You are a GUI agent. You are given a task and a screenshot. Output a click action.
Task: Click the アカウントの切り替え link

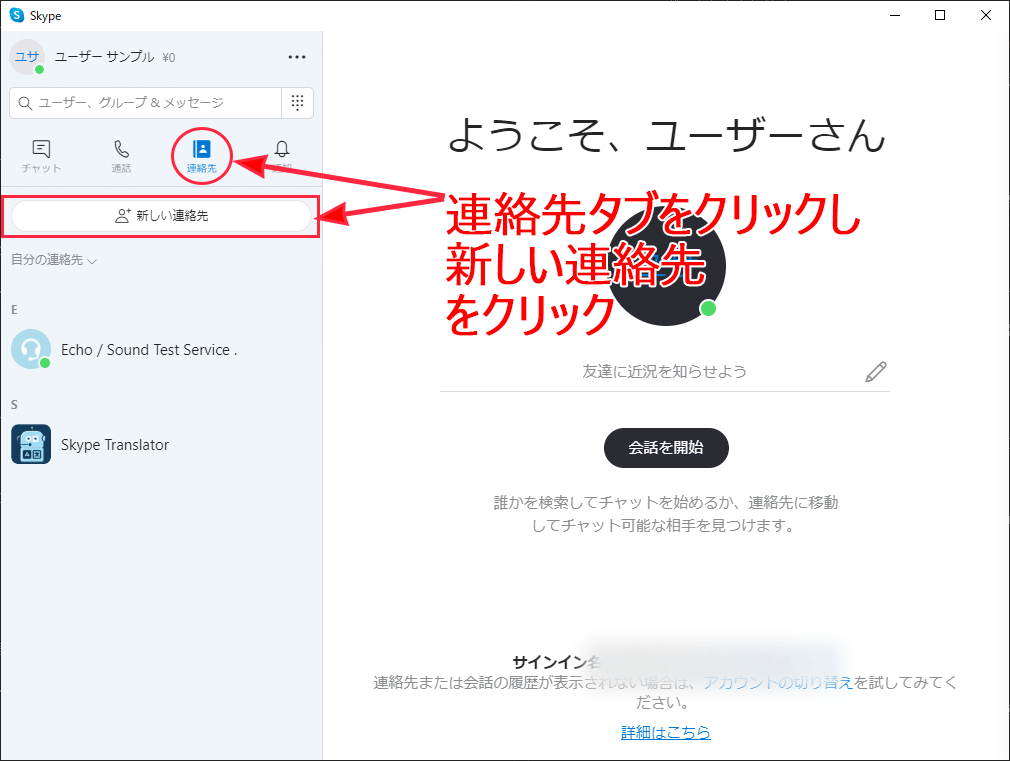tap(777, 683)
